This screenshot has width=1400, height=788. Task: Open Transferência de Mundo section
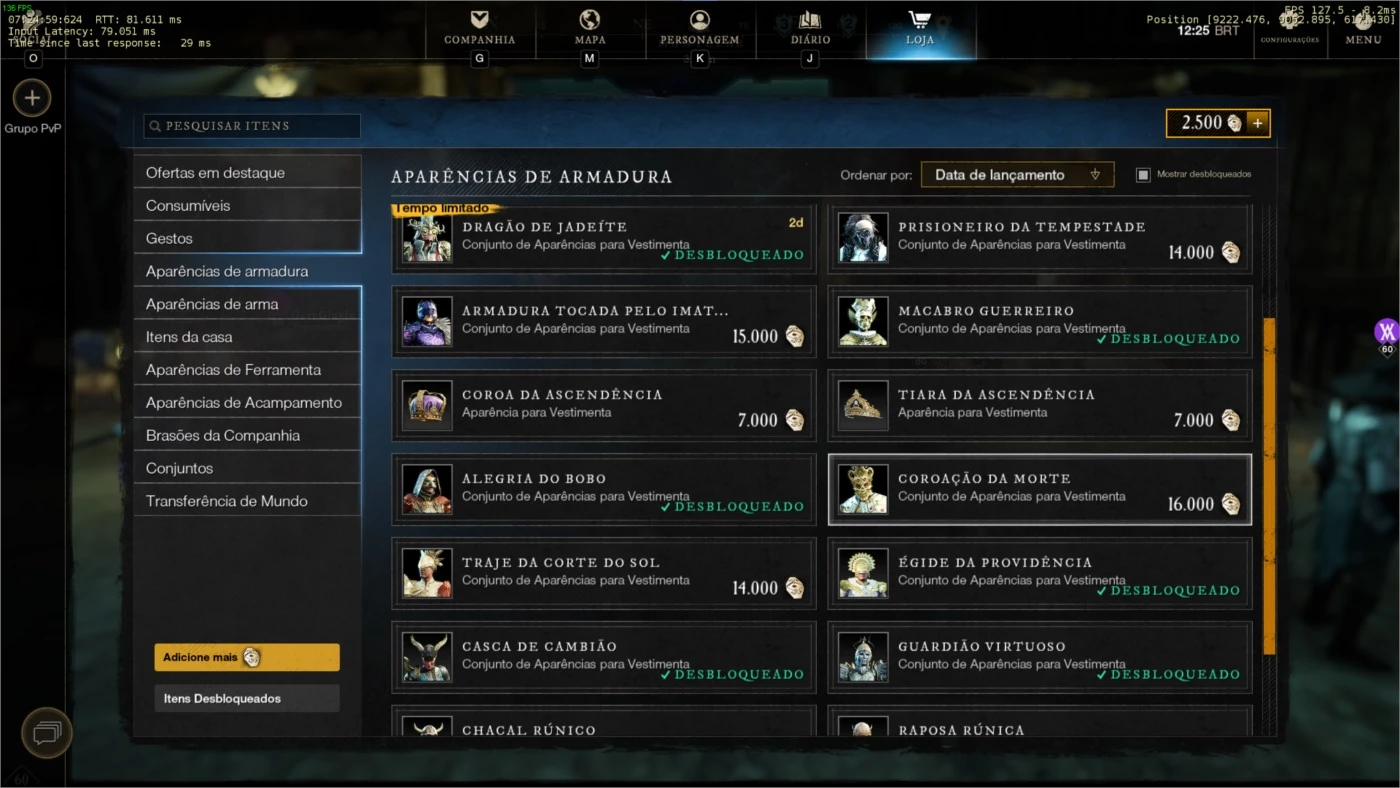pos(248,501)
